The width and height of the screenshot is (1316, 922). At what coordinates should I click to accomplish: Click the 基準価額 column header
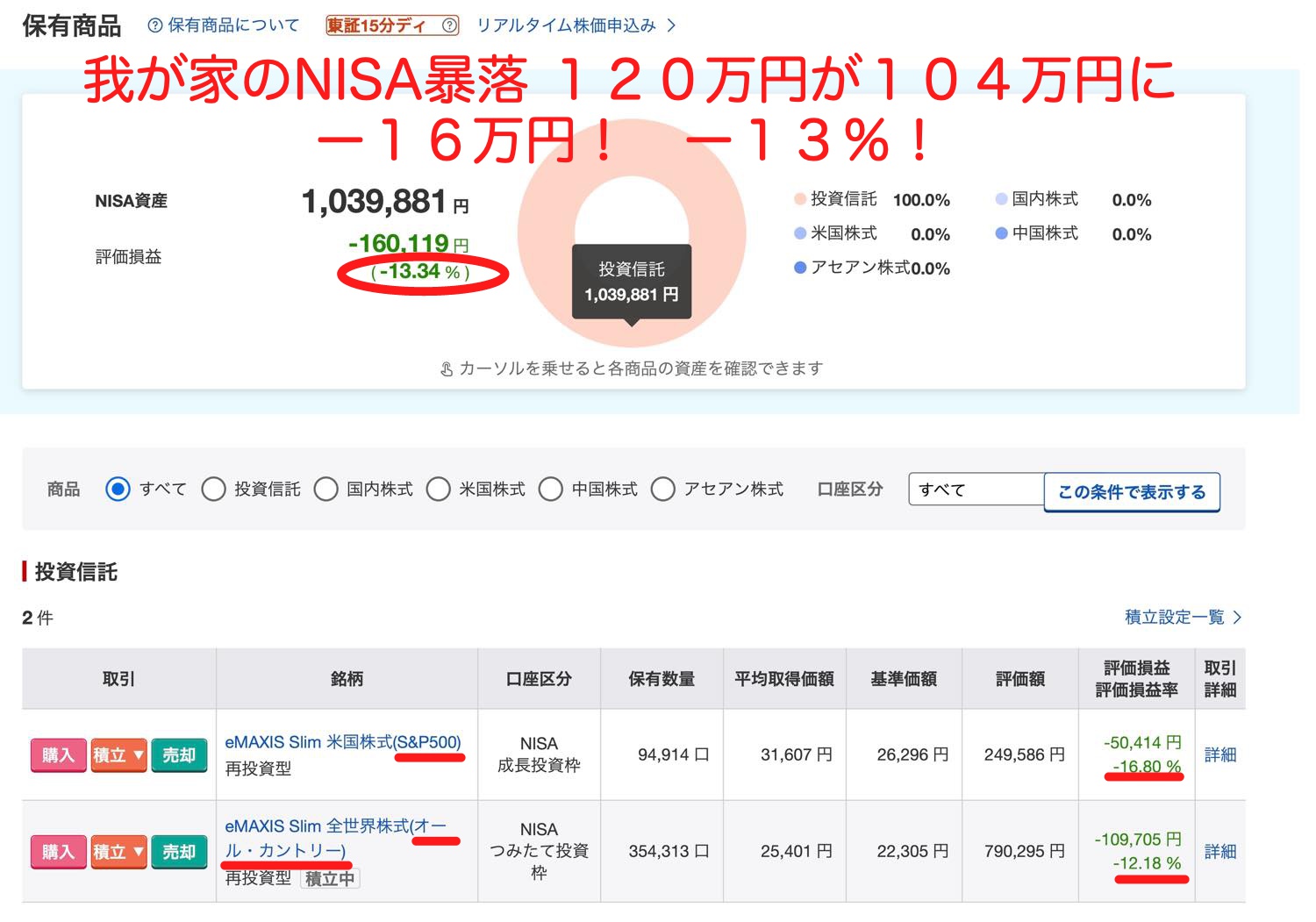coord(904,678)
